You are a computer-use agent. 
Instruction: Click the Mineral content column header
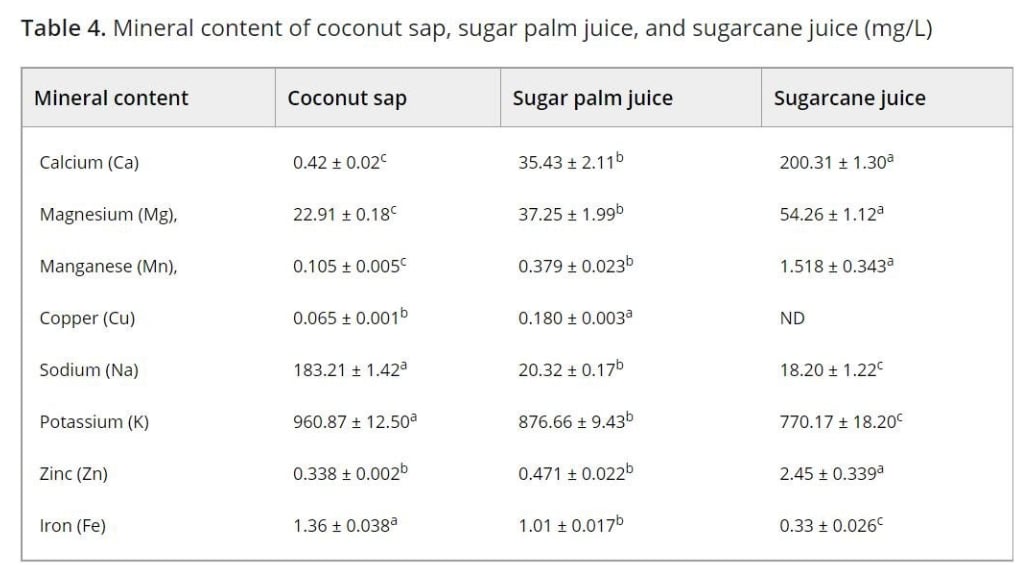(x=111, y=98)
